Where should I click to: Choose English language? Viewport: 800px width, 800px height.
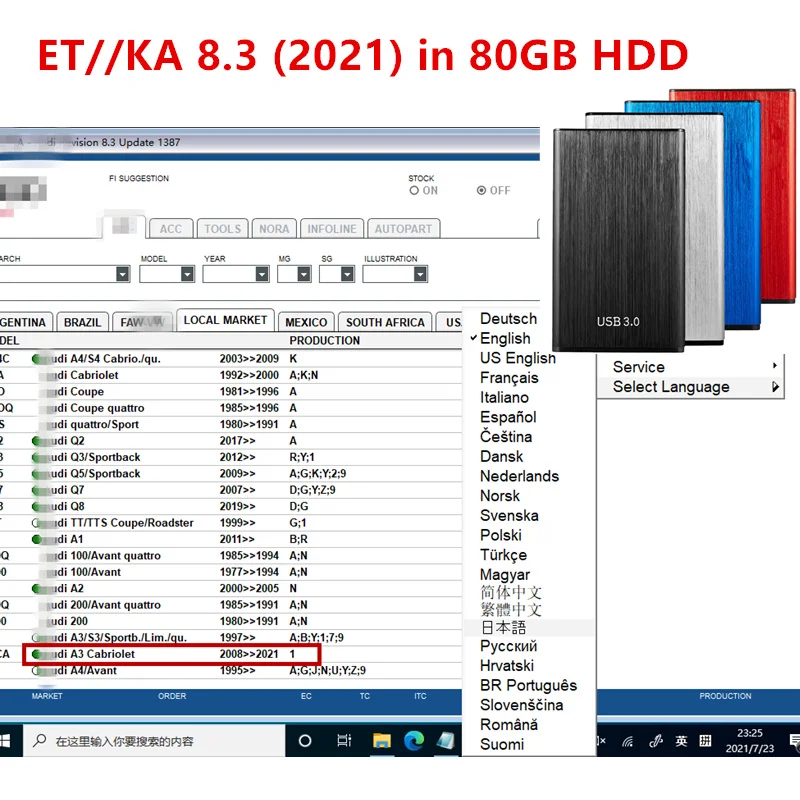coord(505,338)
